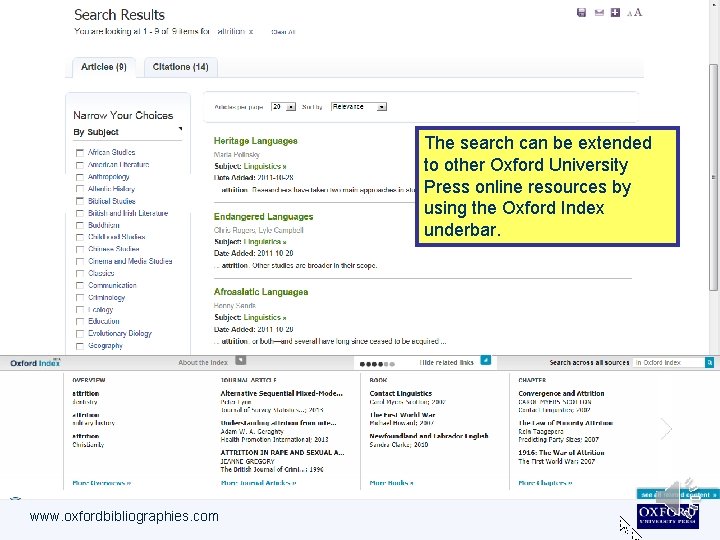Click the Oxford Index search magnifier button

[x=709, y=363]
